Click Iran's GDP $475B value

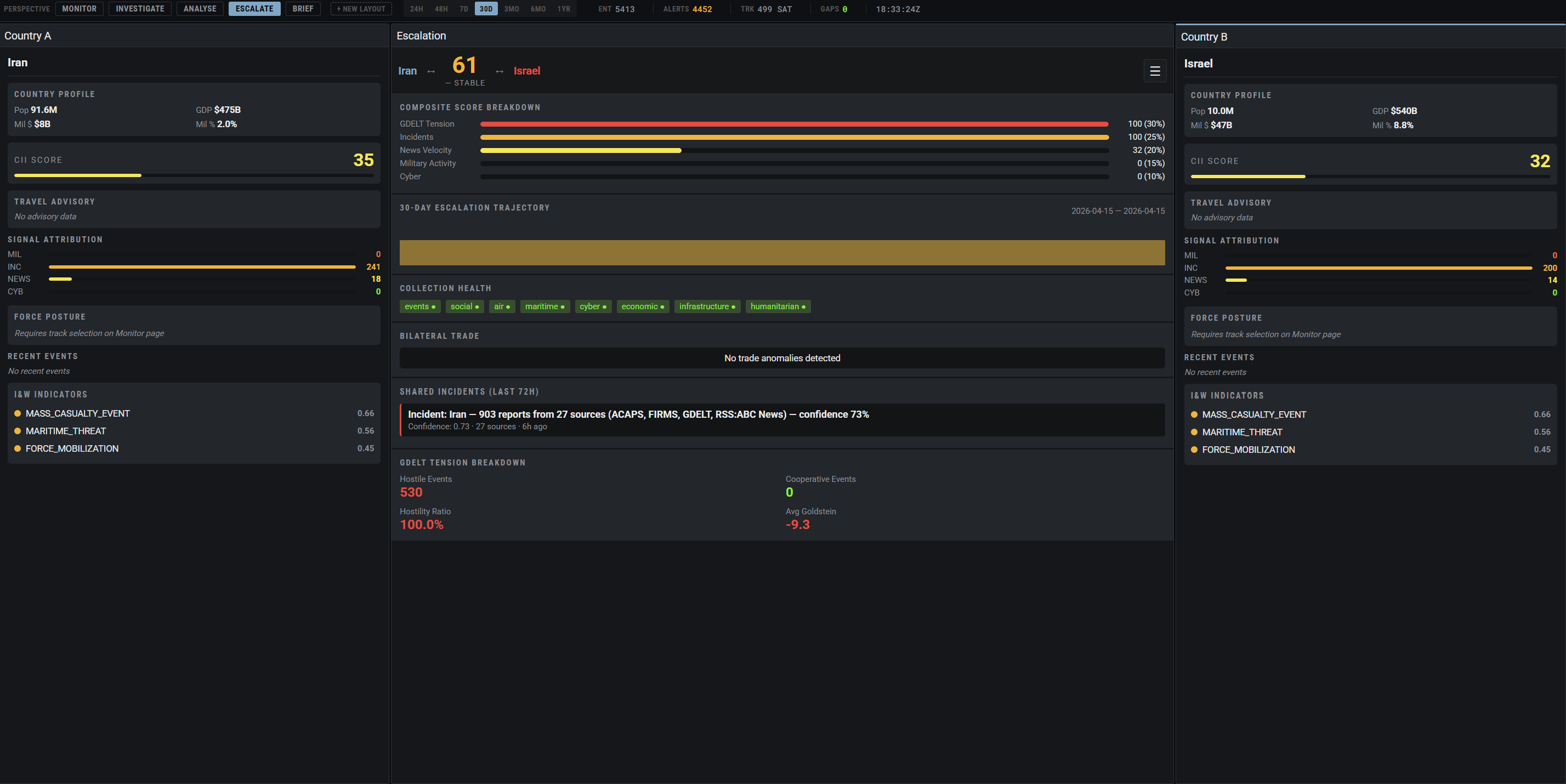pyautogui.click(x=228, y=110)
